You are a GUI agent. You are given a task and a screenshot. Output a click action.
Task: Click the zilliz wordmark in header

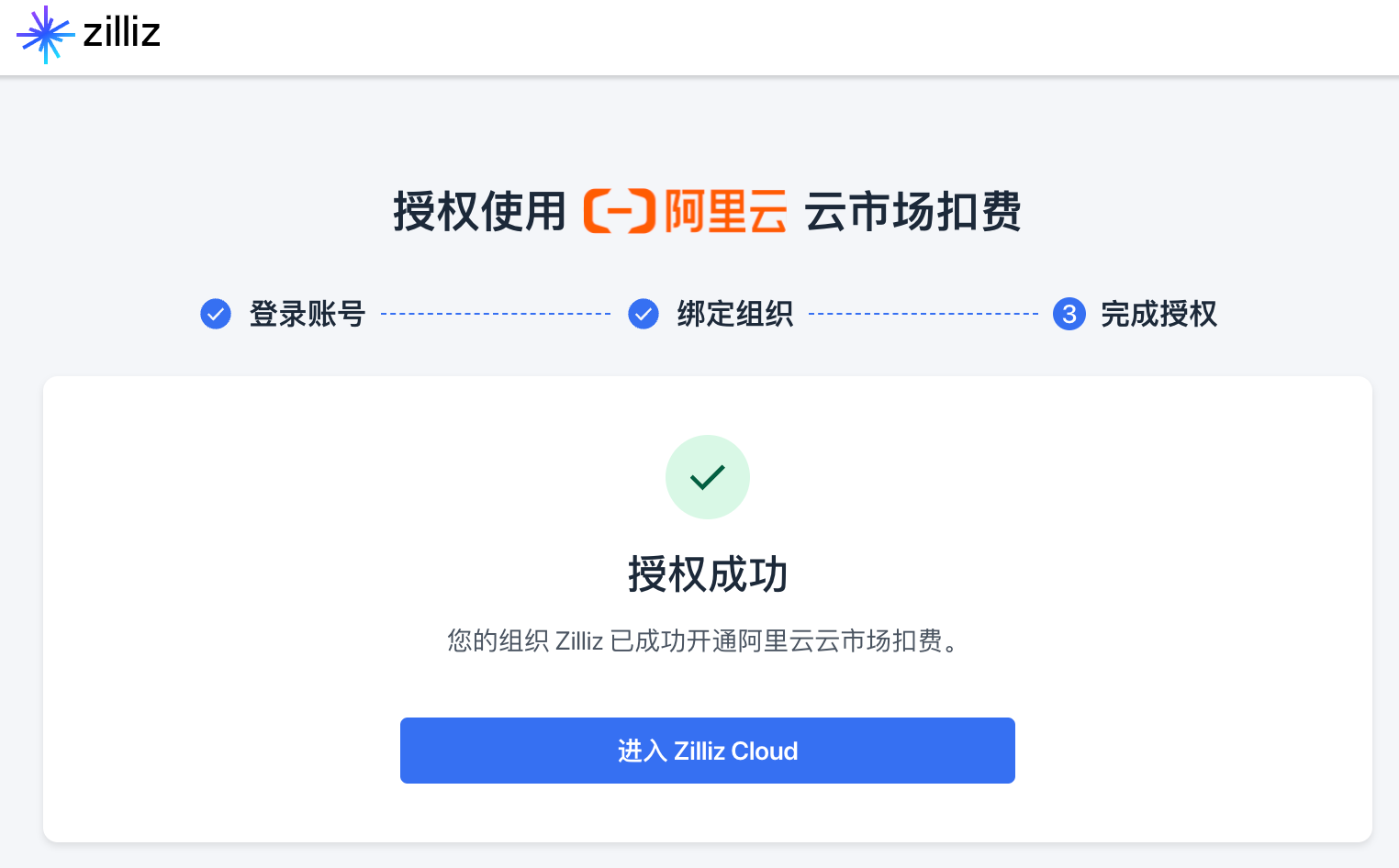pos(121,33)
